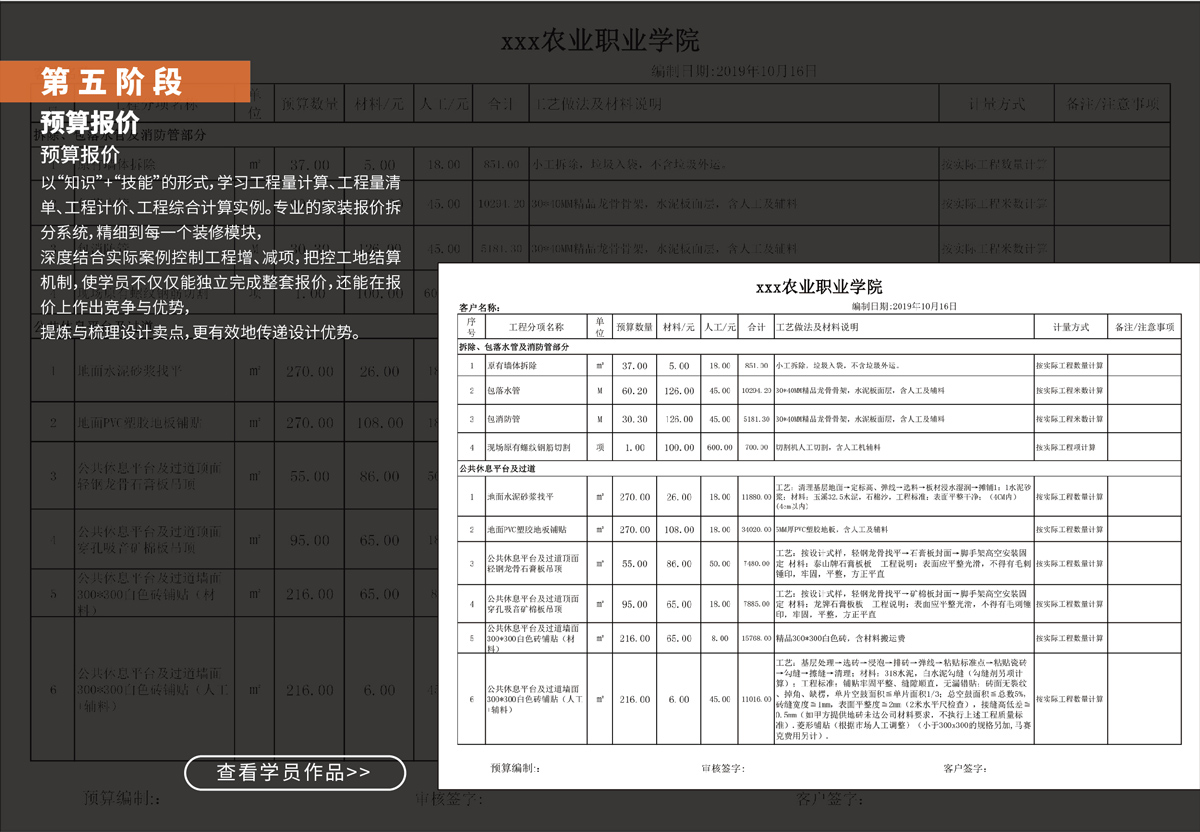Click the 白色砖铺贴(人工+辅料) item name
Image resolution: width=1200 pixels, height=832 pixels.
coord(533,704)
